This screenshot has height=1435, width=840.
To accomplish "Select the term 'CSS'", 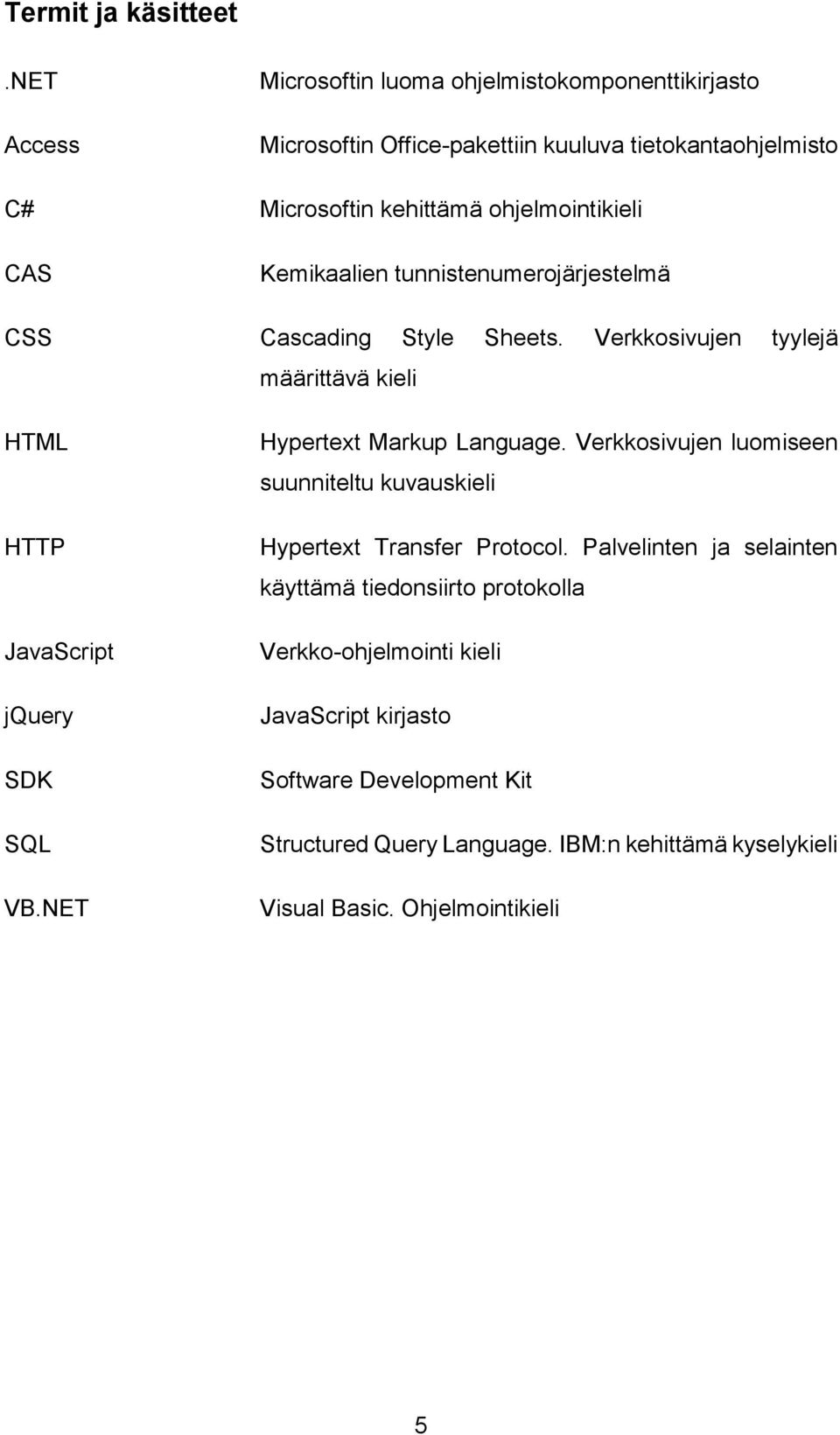I will click(28, 337).
